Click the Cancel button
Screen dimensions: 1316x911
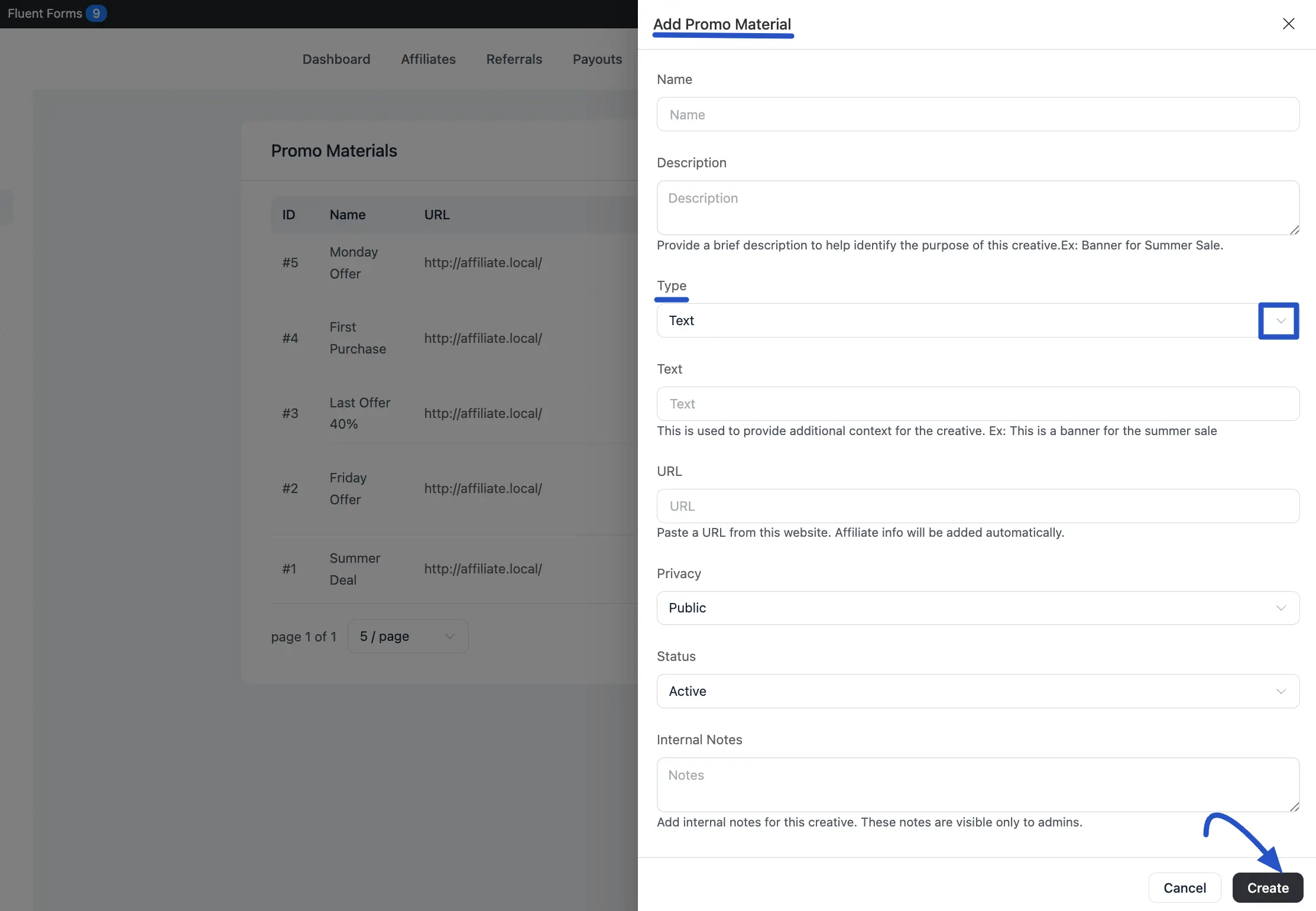coord(1184,887)
